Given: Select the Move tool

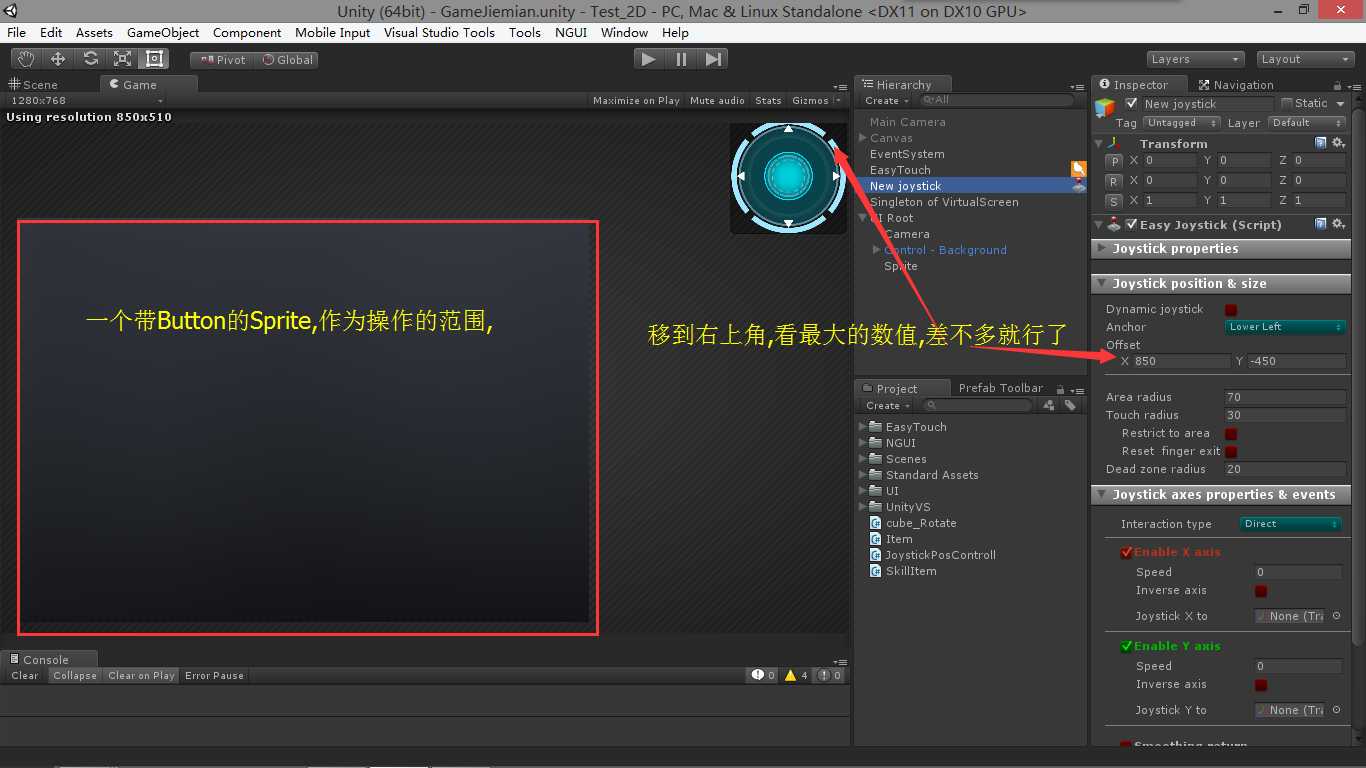Looking at the screenshot, I should coord(57,59).
